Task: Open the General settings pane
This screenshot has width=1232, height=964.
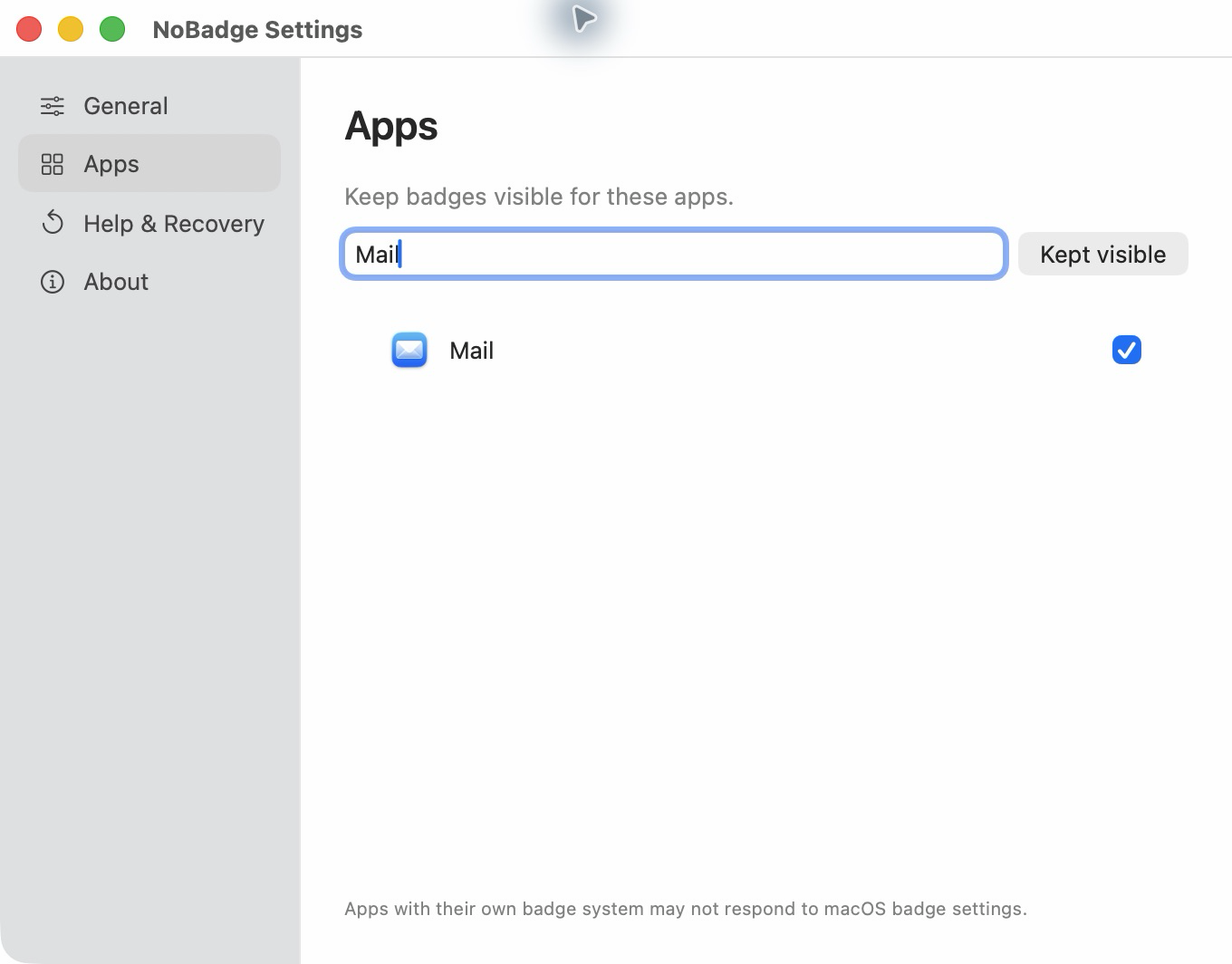Action: point(149,106)
